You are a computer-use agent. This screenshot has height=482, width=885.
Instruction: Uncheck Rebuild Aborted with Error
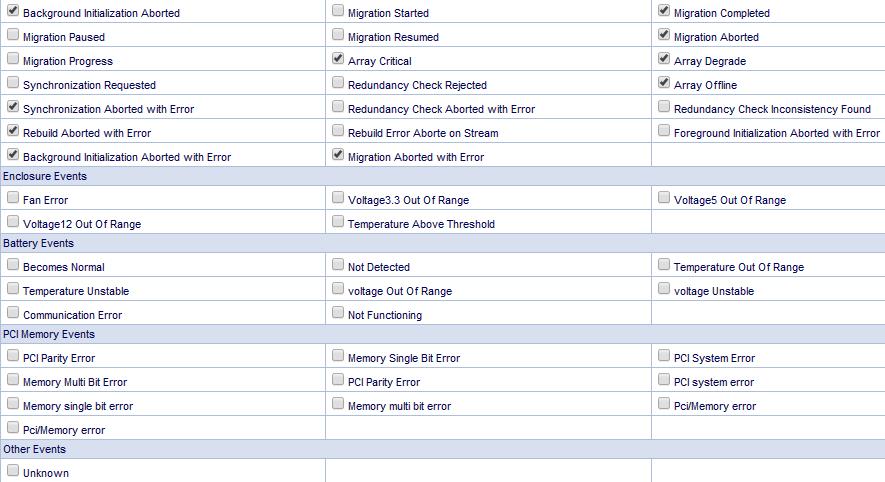[x=13, y=132]
